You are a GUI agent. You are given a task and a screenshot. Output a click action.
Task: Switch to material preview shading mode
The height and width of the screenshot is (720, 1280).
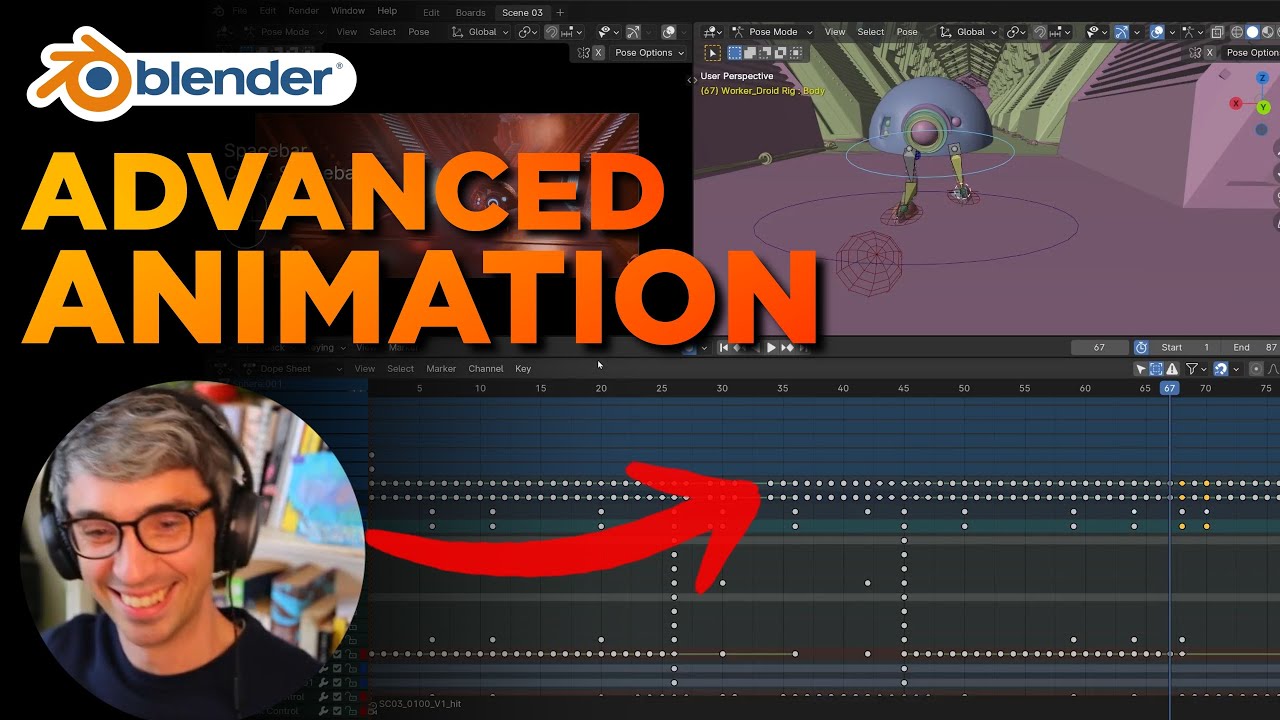pos(1268,32)
